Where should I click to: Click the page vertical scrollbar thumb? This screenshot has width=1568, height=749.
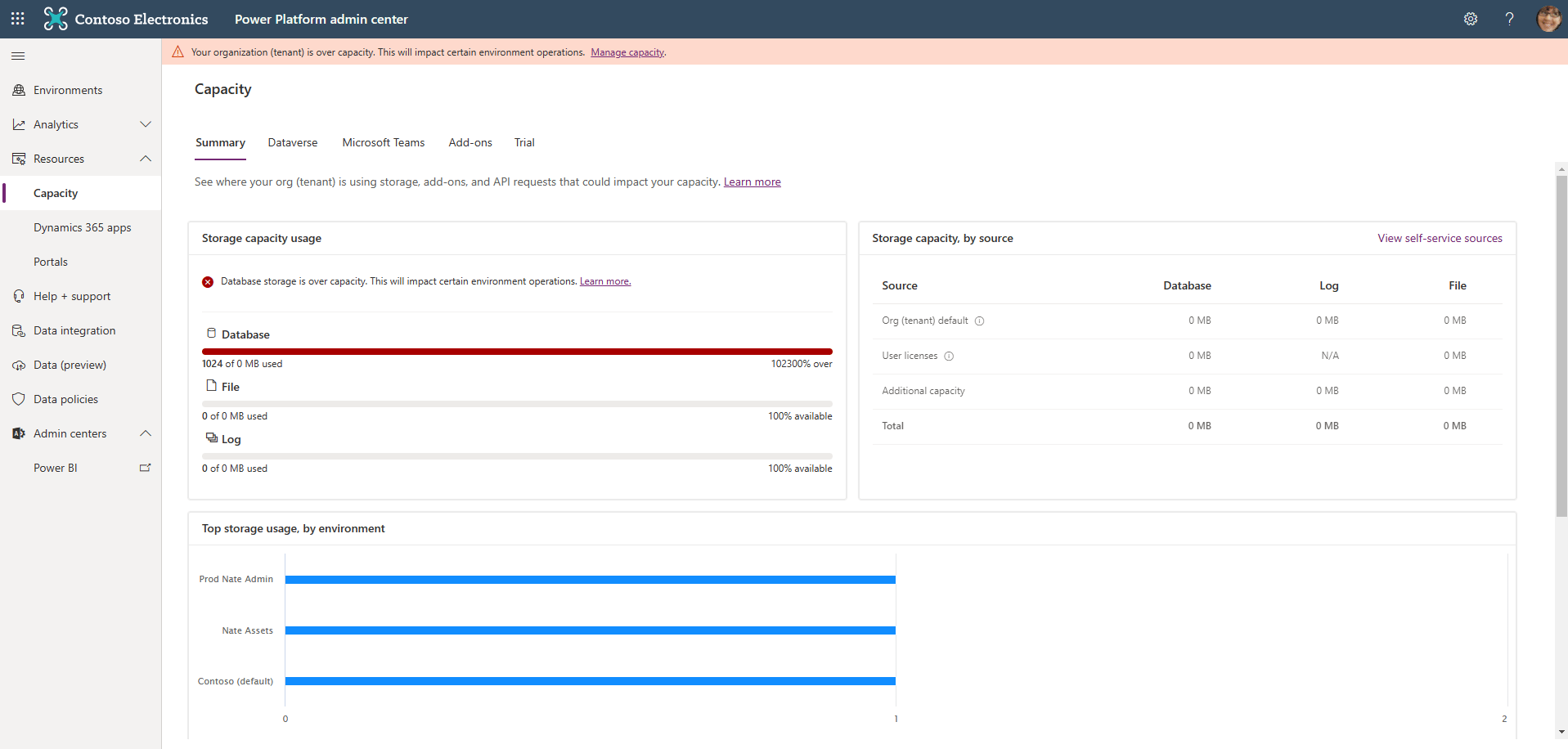[x=1561, y=346]
